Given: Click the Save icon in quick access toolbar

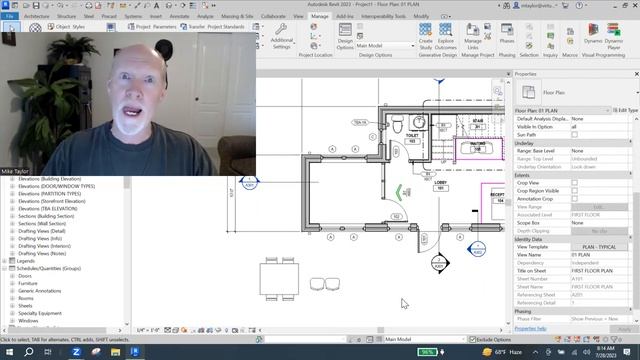Looking at the screenshot, I should tap(36, 6).
